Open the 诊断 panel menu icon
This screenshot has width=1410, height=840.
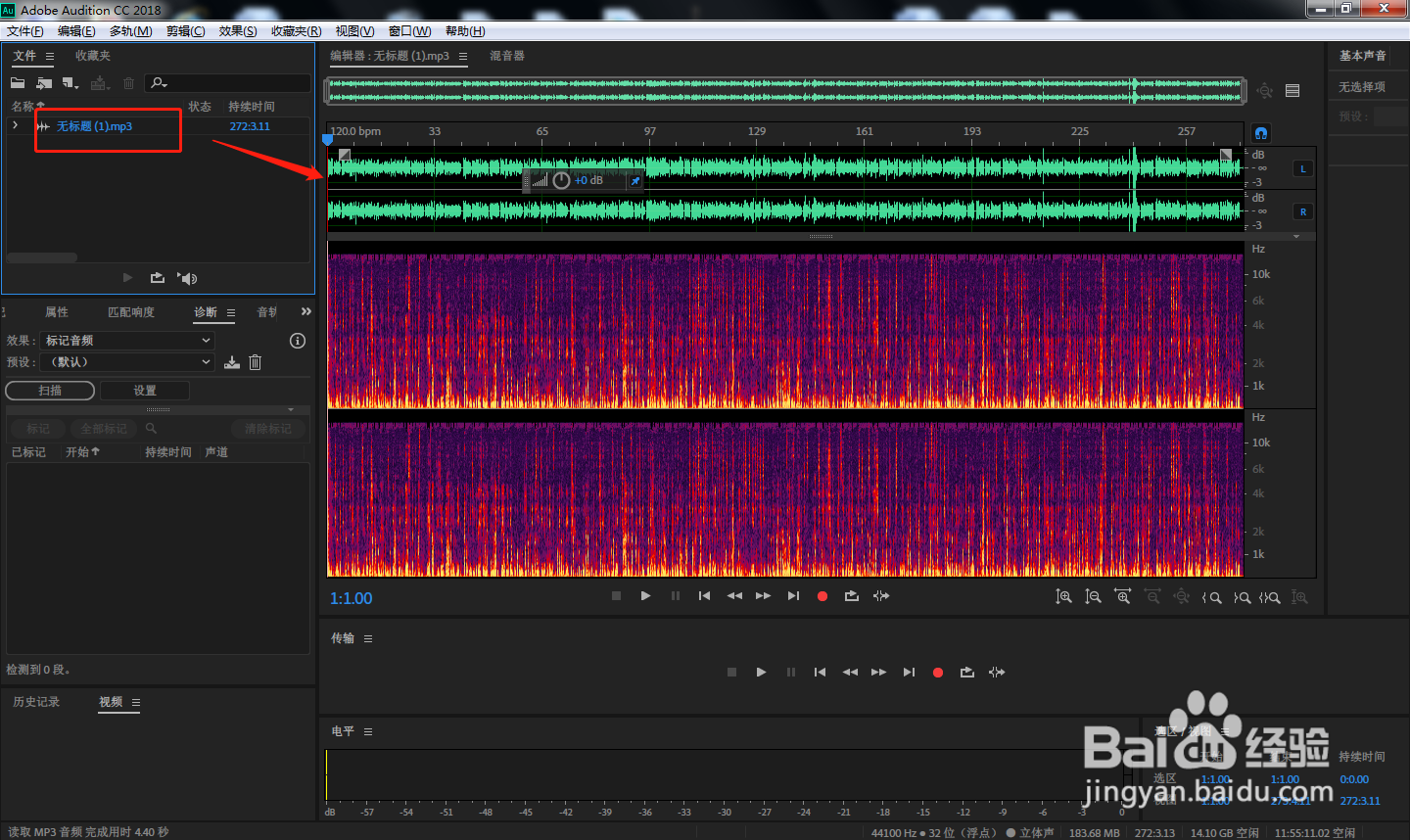(x=231, y=313)
